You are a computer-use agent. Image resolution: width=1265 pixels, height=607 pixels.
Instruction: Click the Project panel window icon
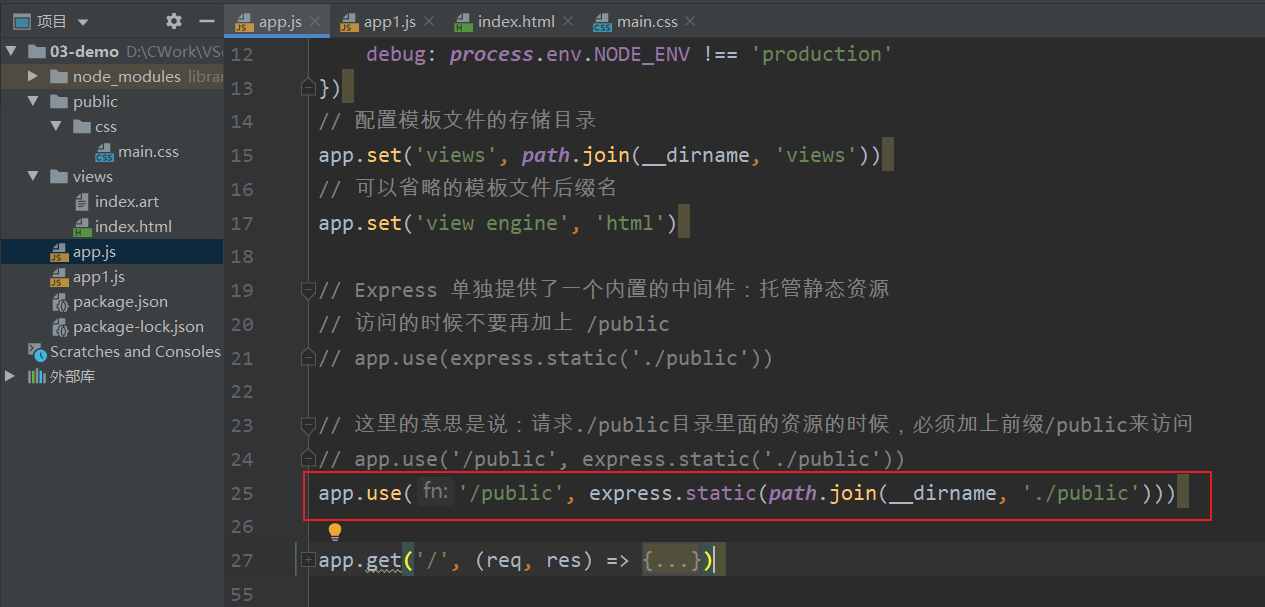[x=21, y=21]
